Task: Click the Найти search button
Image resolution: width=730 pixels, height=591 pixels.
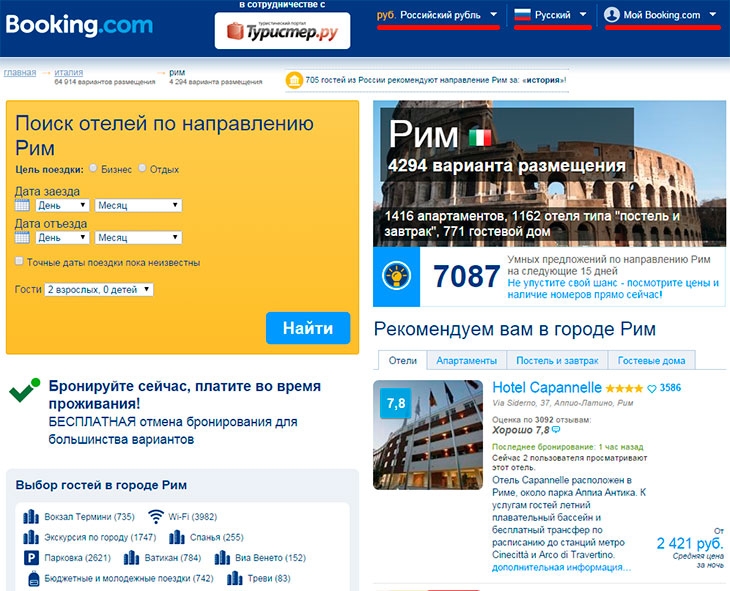Action: pyautogui.click(x=308, y=328)
